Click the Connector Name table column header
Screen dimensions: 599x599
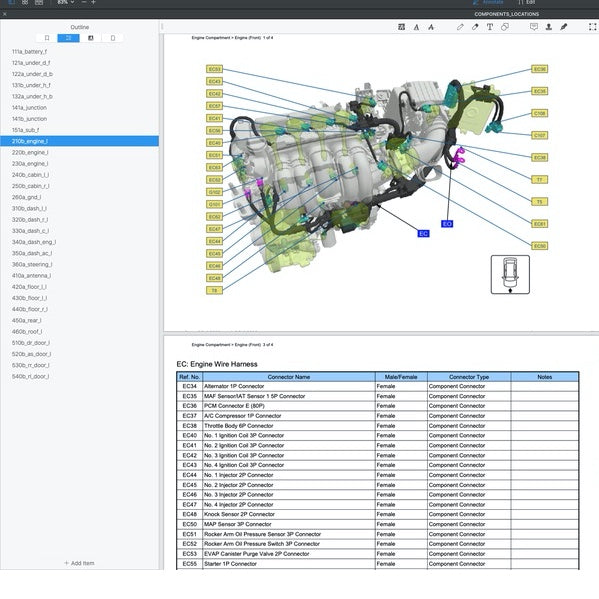pos(288,377)
